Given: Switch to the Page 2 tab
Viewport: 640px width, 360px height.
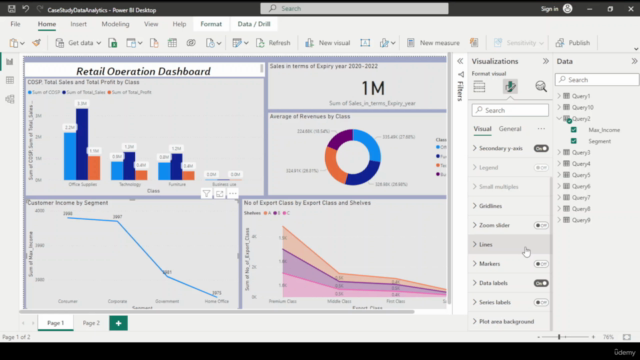Looking at the screenshot, I should pyautogui.click(x=91, y=323).
